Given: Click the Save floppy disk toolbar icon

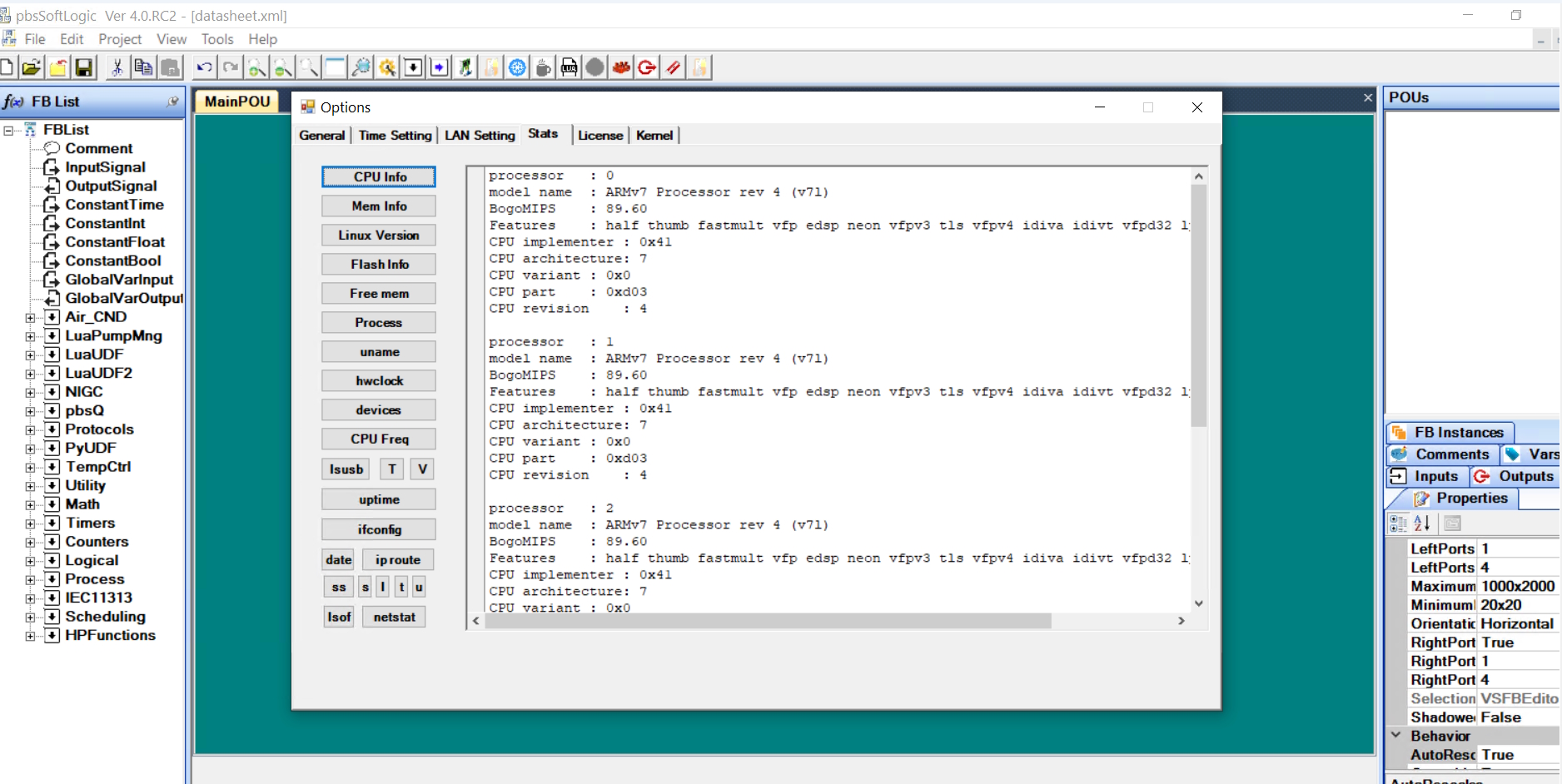Looking at the screenshot, I should click(x=84, y=67).
